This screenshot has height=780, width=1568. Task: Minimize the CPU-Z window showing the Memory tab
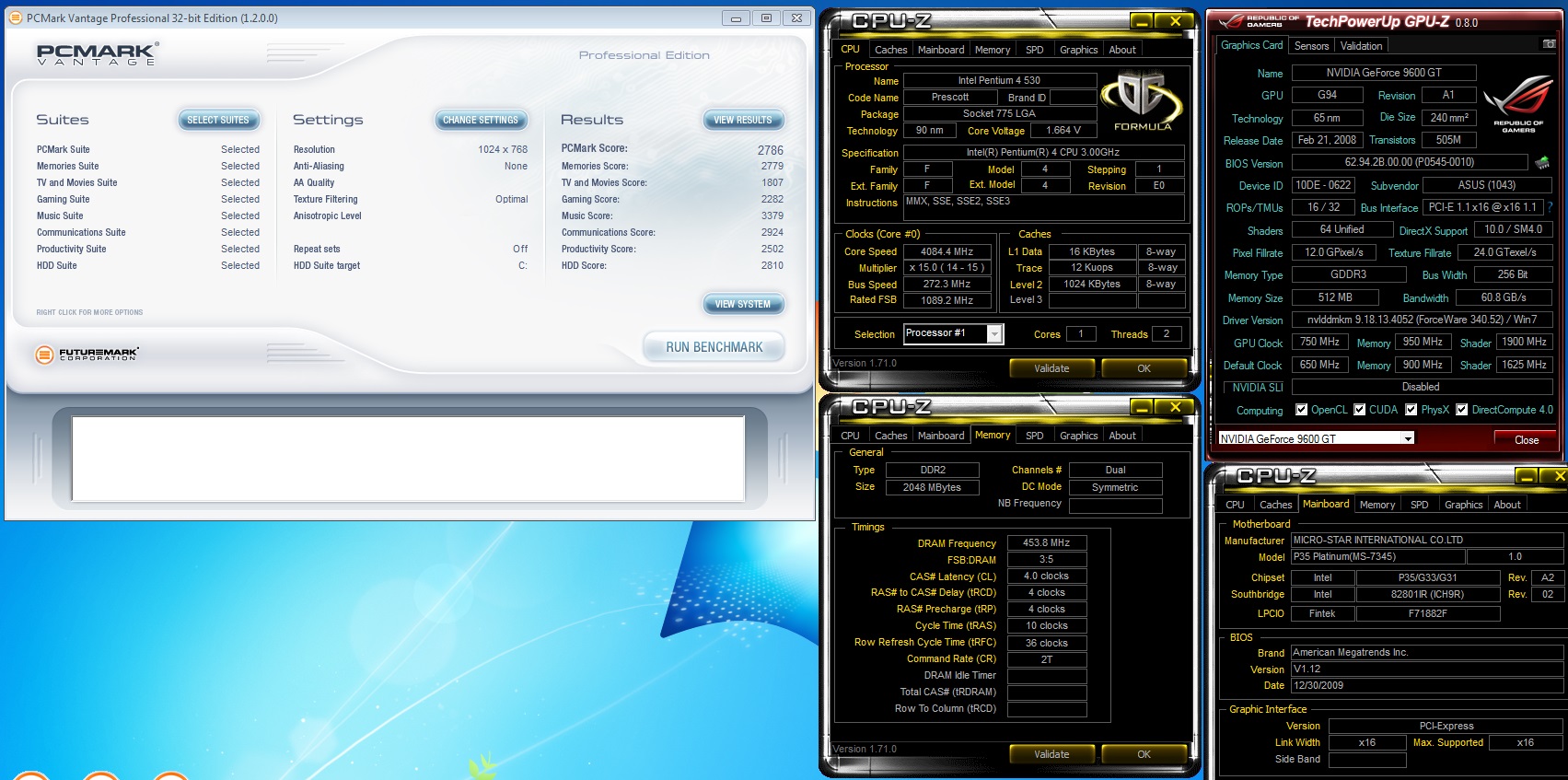point(1142,407)
